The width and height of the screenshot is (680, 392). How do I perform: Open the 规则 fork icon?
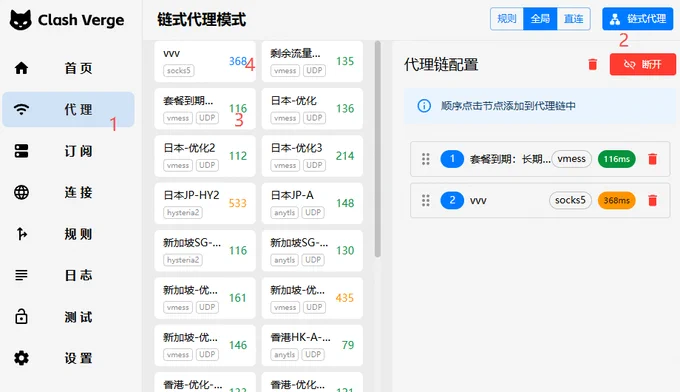pos(21,234)
